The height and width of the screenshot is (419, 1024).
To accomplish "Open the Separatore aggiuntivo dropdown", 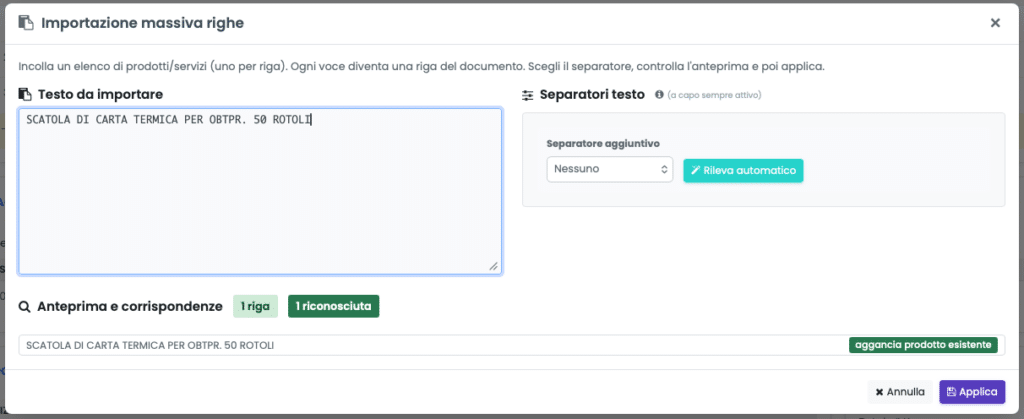I will 610,169.
